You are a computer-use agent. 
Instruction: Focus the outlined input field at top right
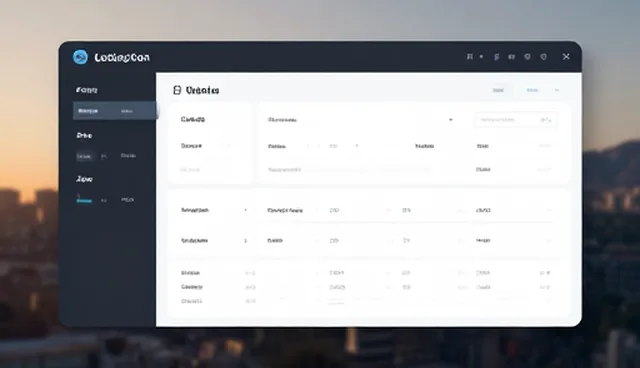pos(516,120)
